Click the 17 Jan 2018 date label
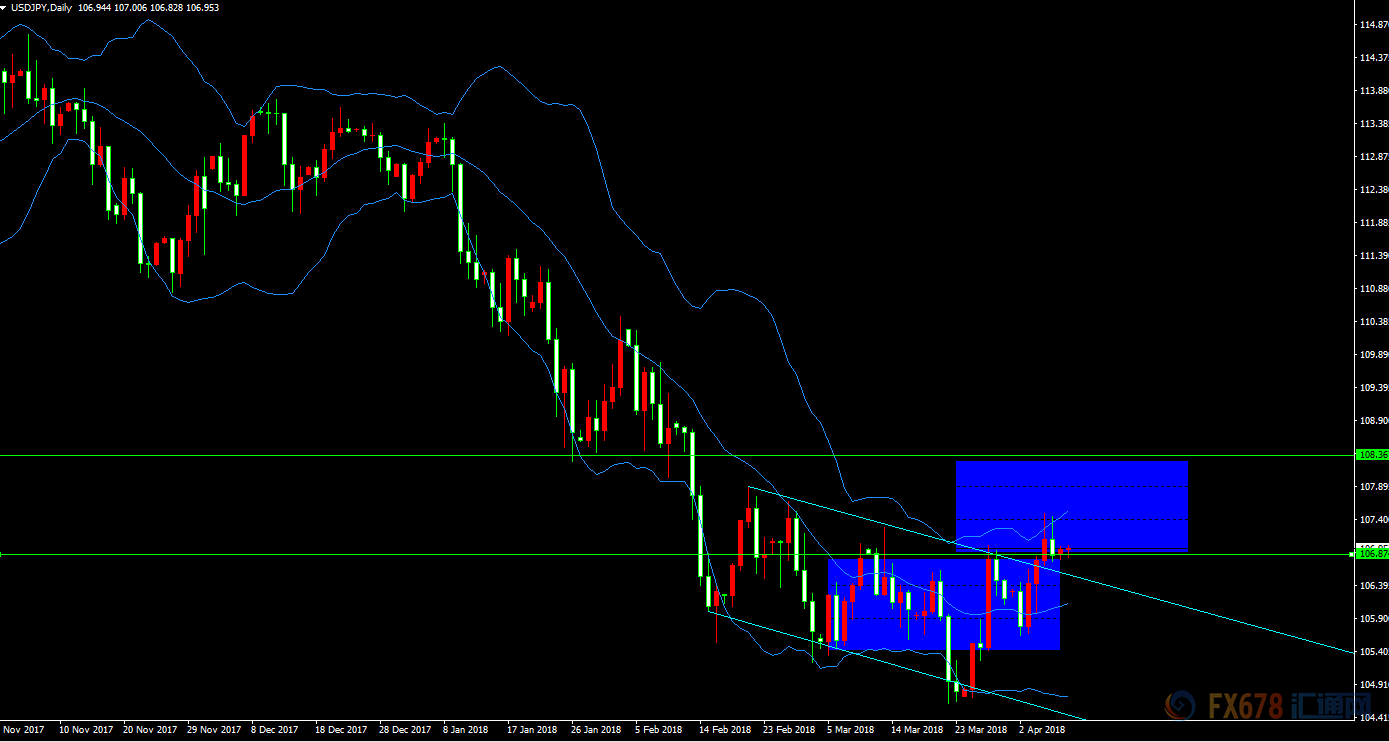Image resolution: width=1389 pixels, height=742 pixels. [x=532, y=730]
